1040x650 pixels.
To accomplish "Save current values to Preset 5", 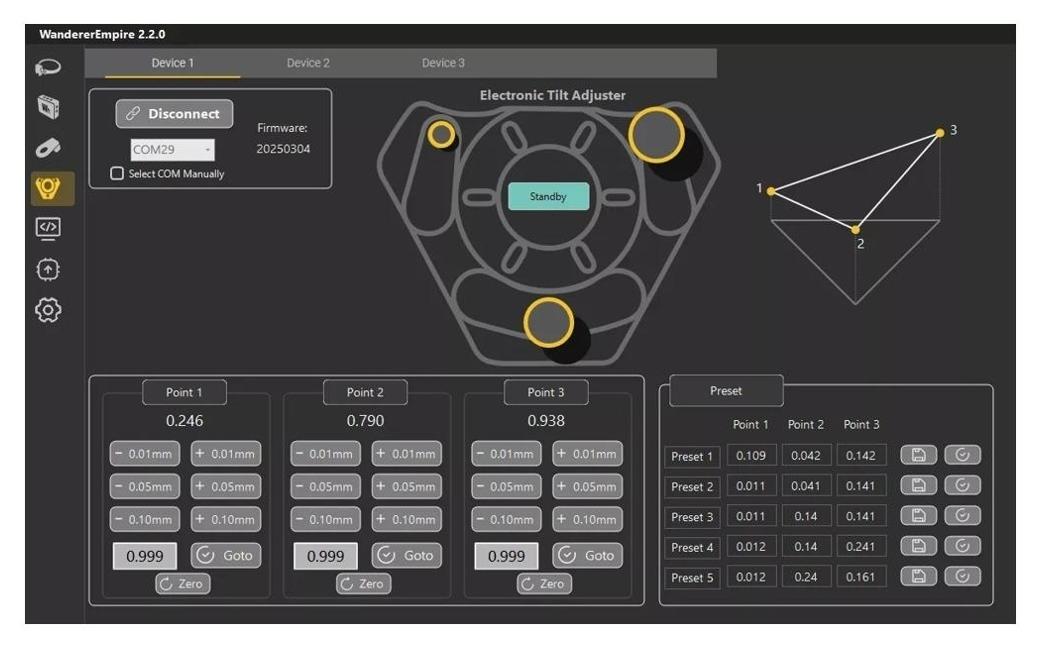I will click(x=918, y=577).
